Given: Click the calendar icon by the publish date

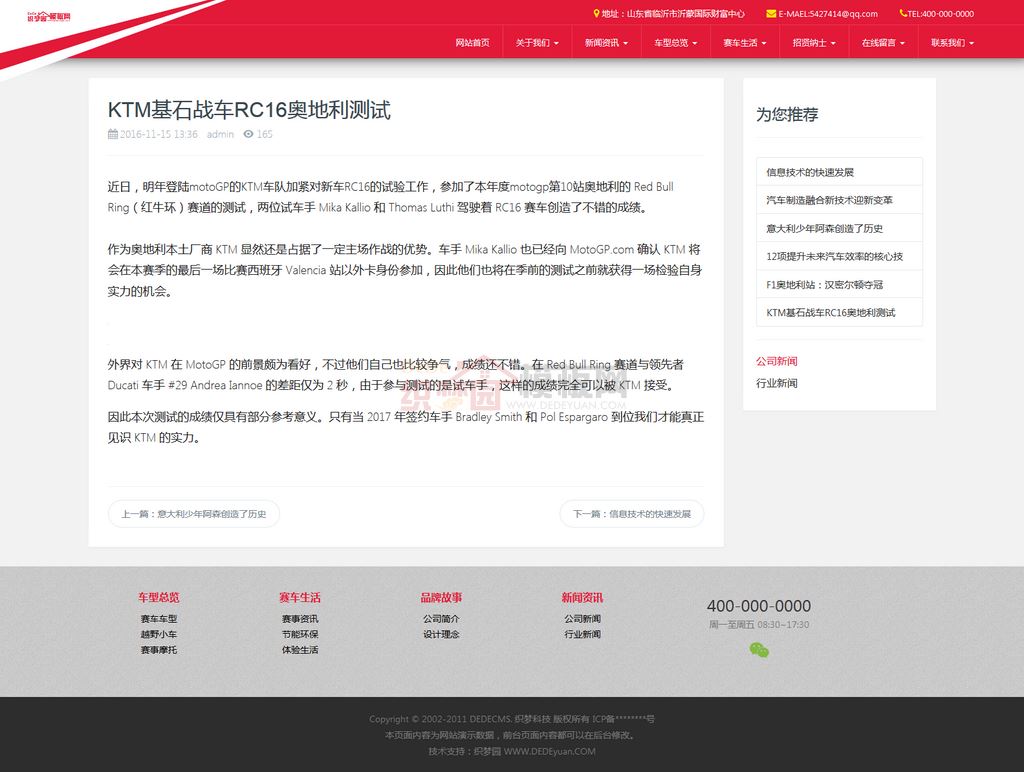Looking at the screenshot, I should [x=113, y=134].
